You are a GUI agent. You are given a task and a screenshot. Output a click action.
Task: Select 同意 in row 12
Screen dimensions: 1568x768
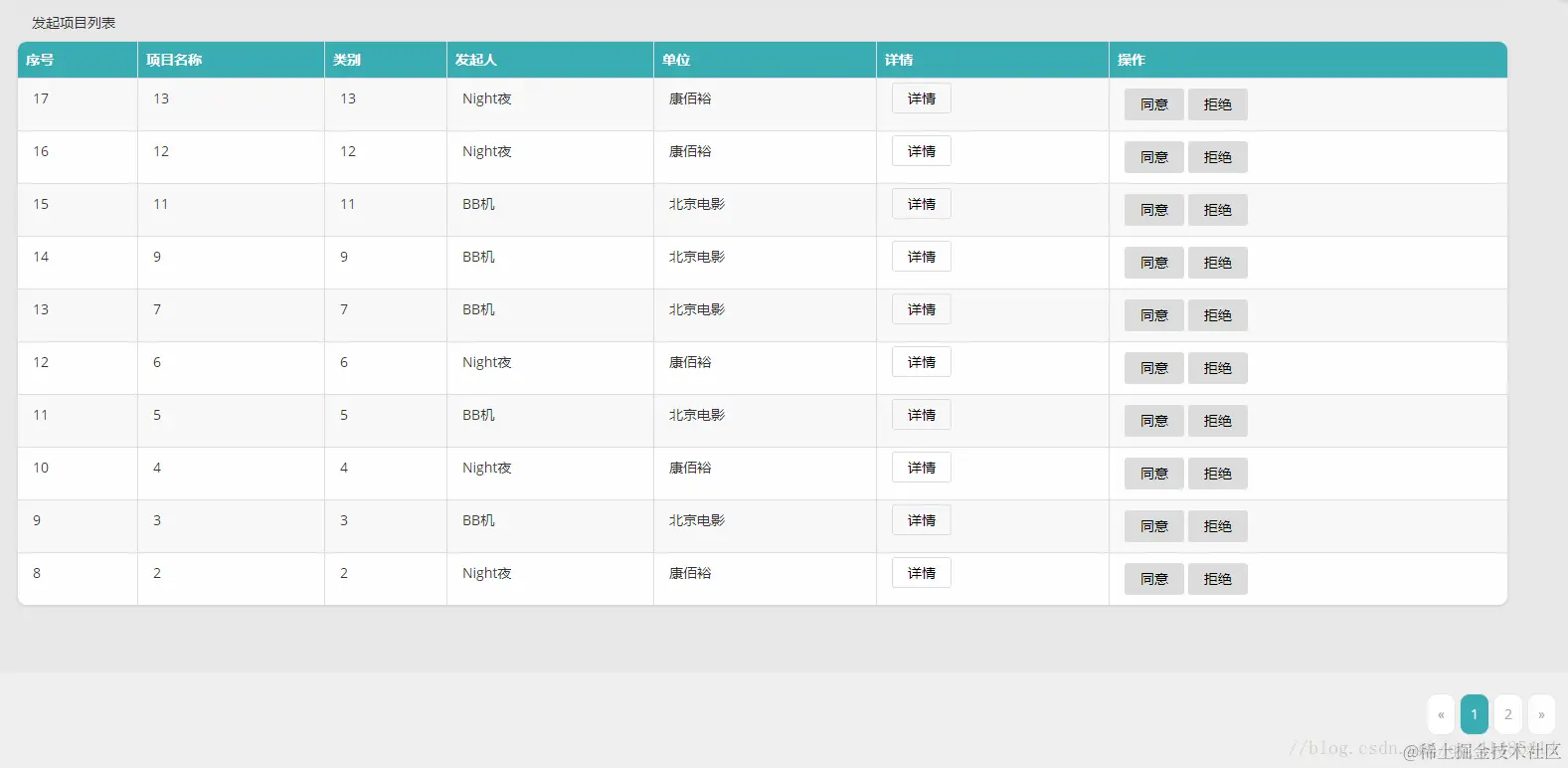[1153, 368]
